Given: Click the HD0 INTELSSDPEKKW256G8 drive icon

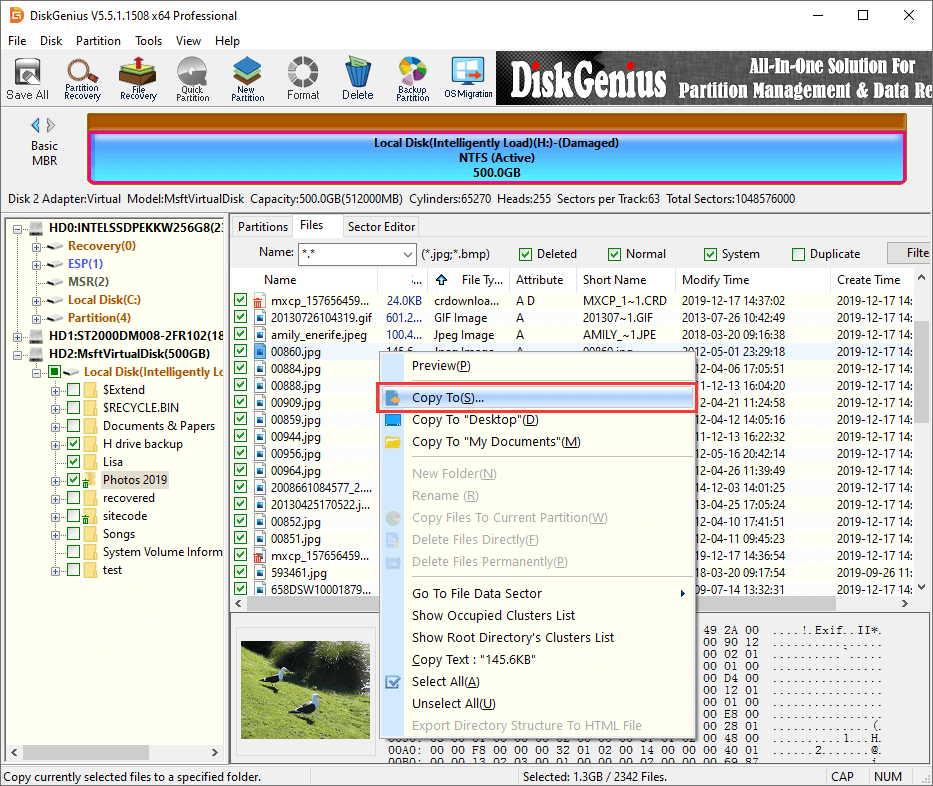Looking at the screenshot, I should (36, 228).
